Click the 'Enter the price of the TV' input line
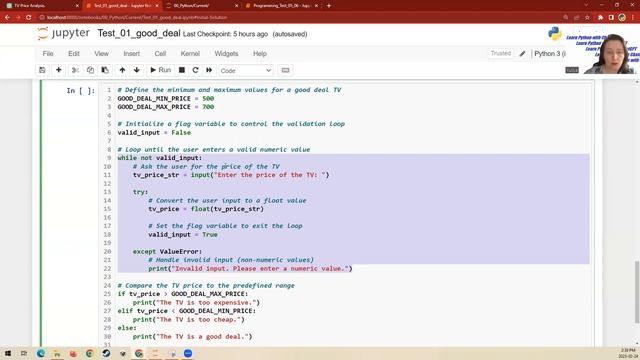 pos(231,175)
